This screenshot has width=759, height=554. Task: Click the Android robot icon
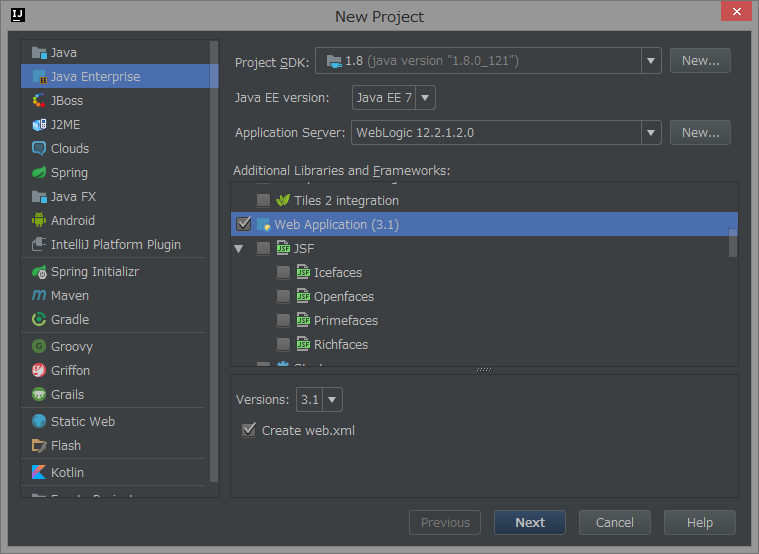point(39,220)
